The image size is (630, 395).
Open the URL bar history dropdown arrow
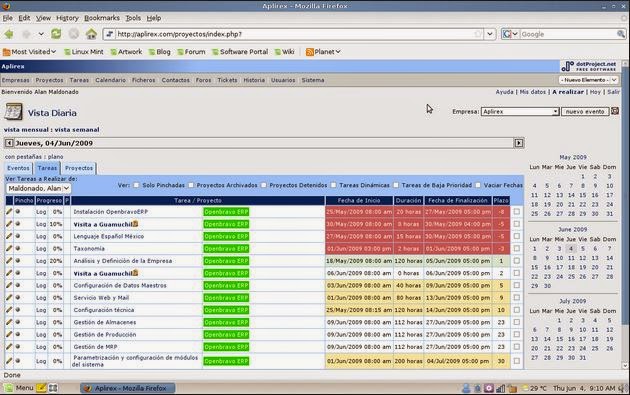point(489,34)
